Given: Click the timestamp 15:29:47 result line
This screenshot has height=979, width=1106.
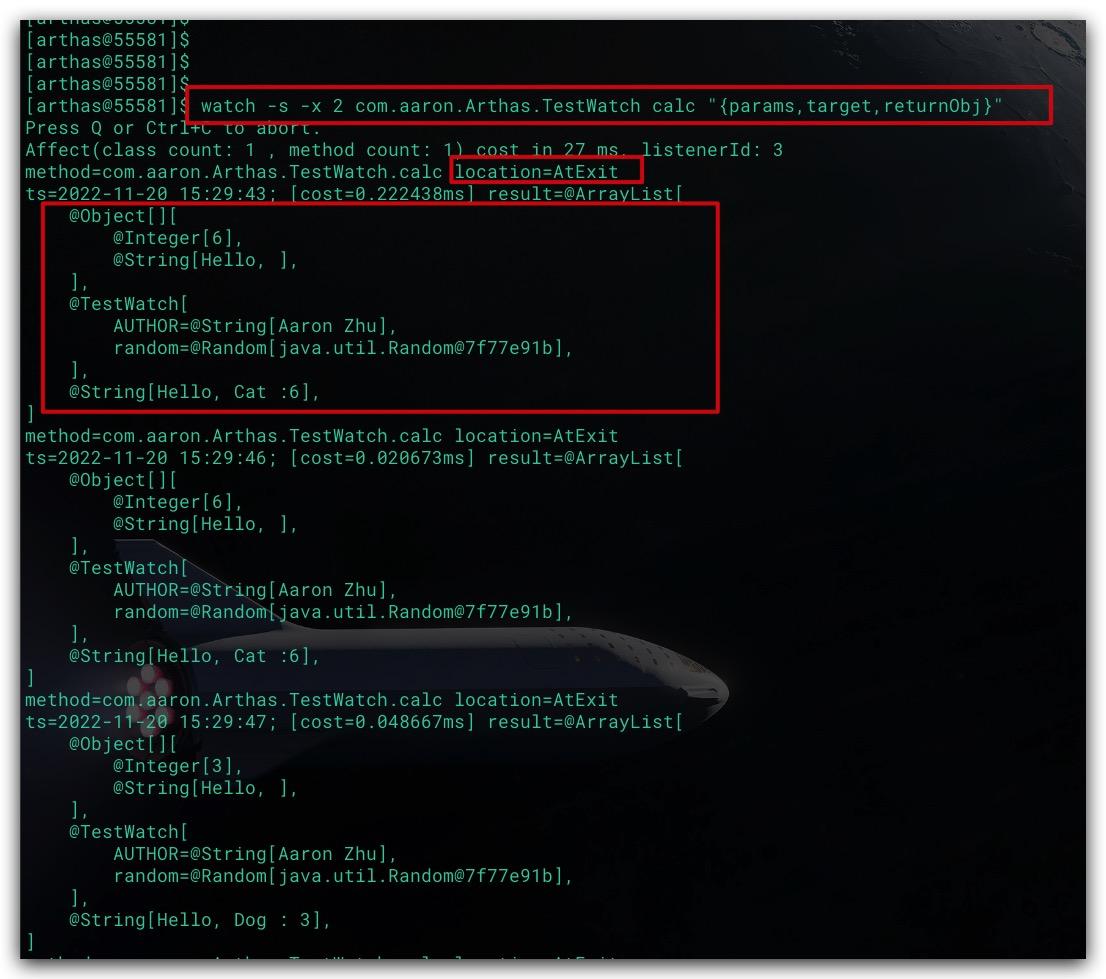Looking at the screenshot, I should coord(353,722).
